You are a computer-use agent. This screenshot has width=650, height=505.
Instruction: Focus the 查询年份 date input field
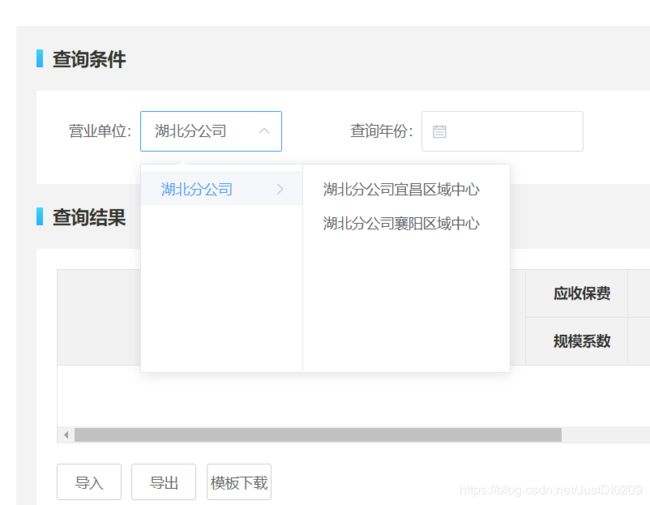(x=502, y=131)
